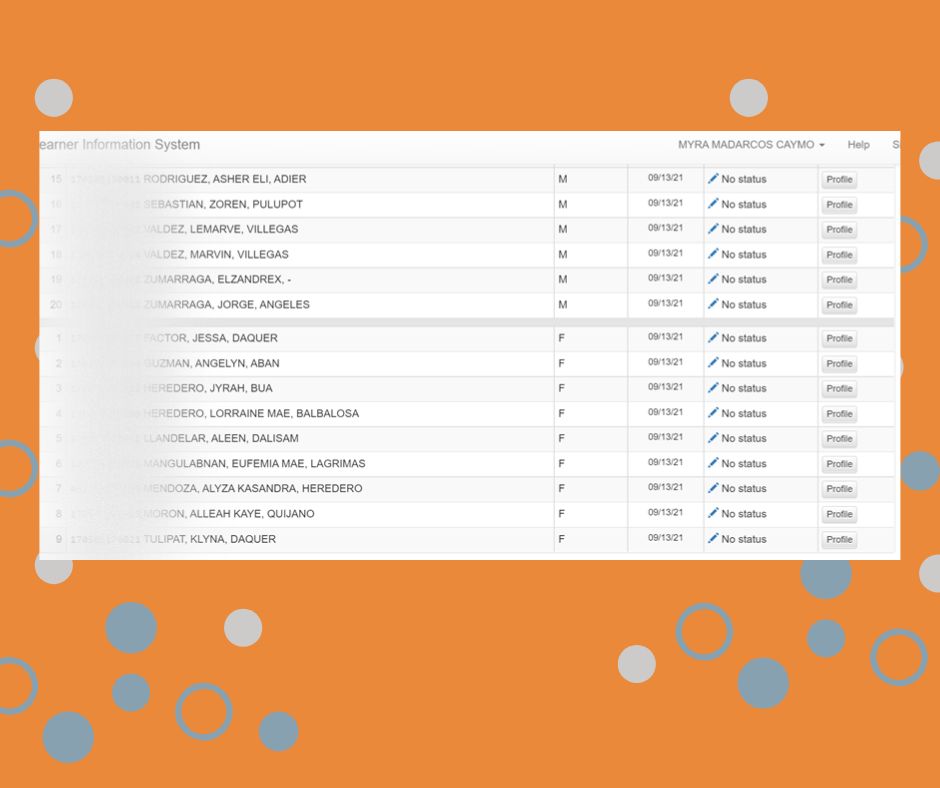Open the Help menu item
This screenshot has height=788, width=940.
858,145
